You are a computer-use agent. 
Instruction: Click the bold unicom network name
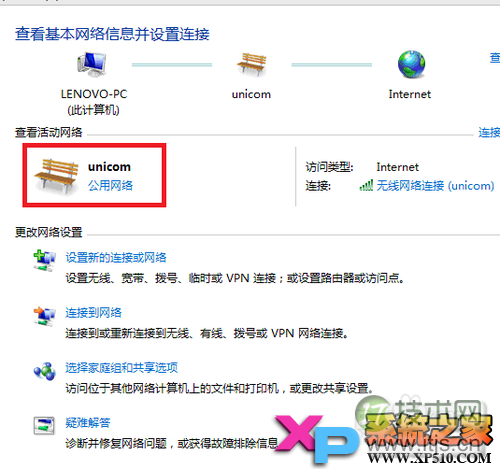tap(109, 167)
